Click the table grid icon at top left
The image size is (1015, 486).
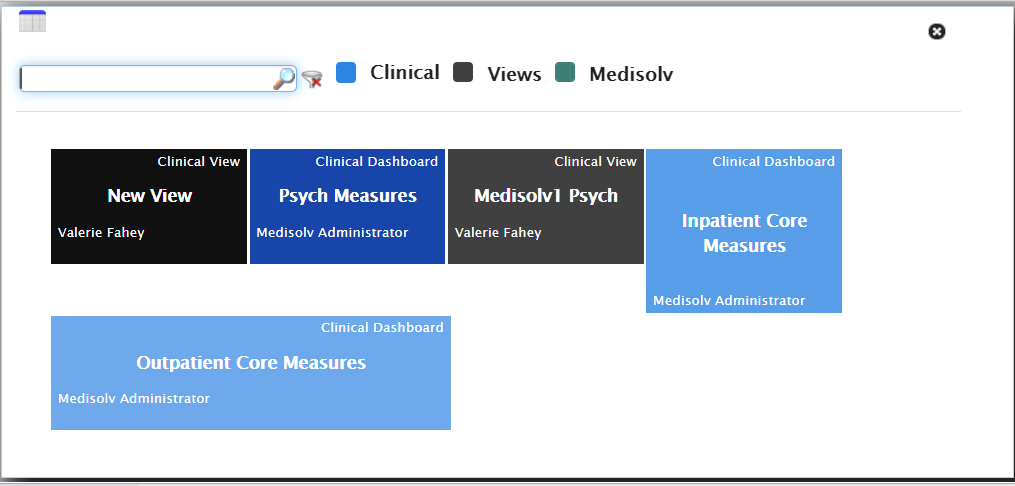pyautogui.click(x=32, y=21)
